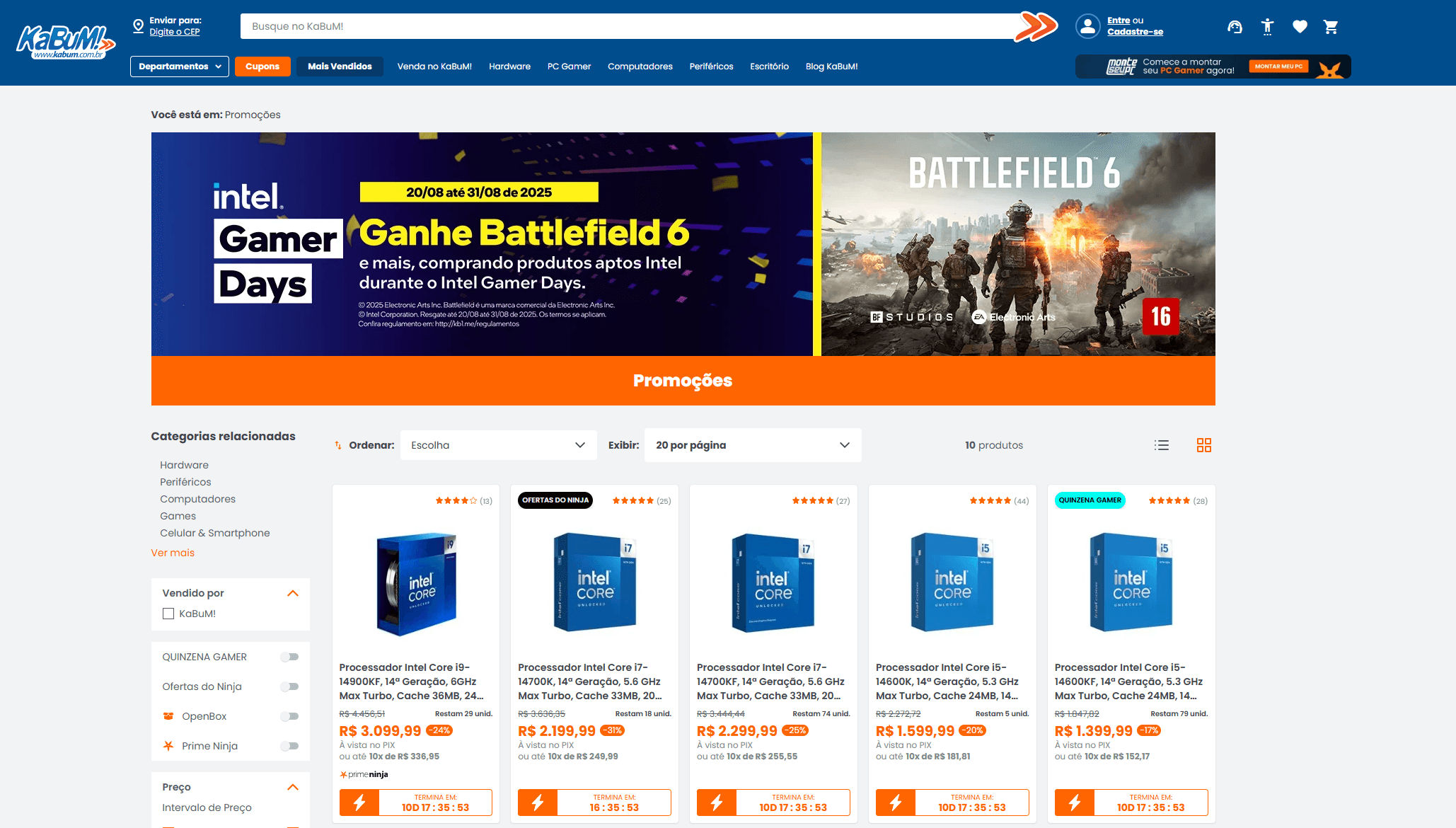
Task: Click the Prime Ninja star icon
Action: pyautogui.click(x=168, y=746)
